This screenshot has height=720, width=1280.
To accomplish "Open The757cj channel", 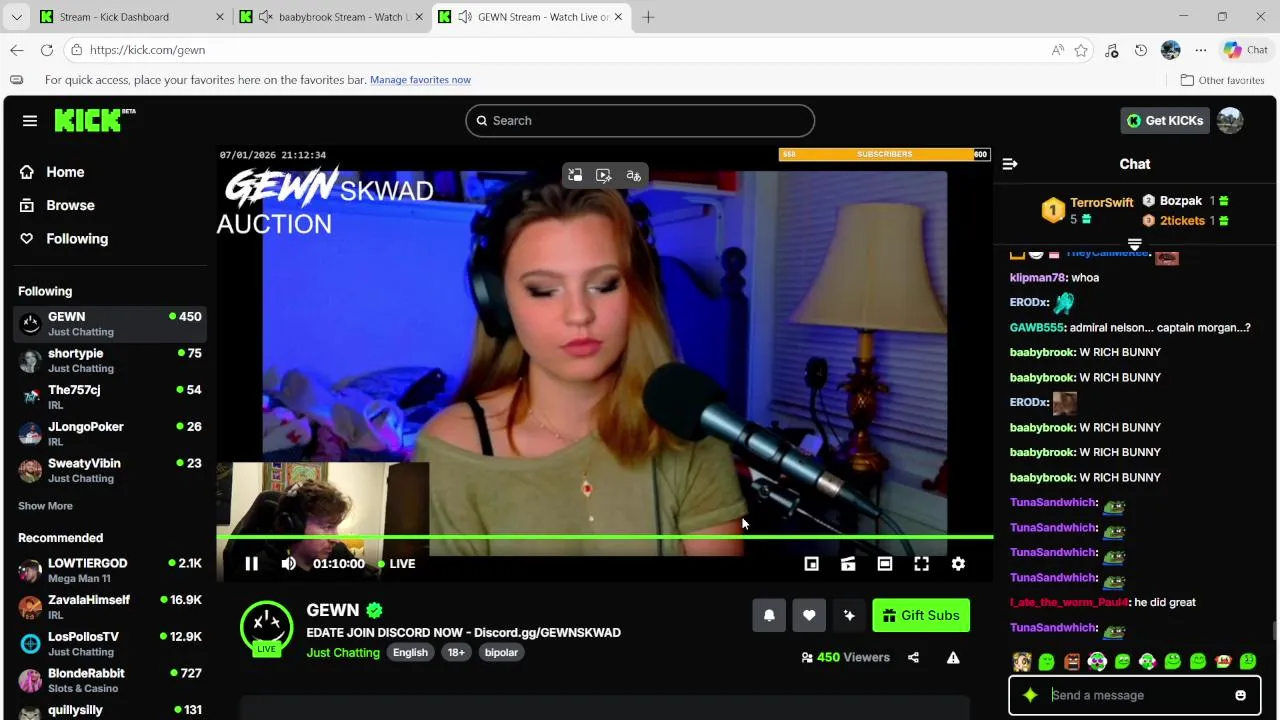I will [110, 397].
